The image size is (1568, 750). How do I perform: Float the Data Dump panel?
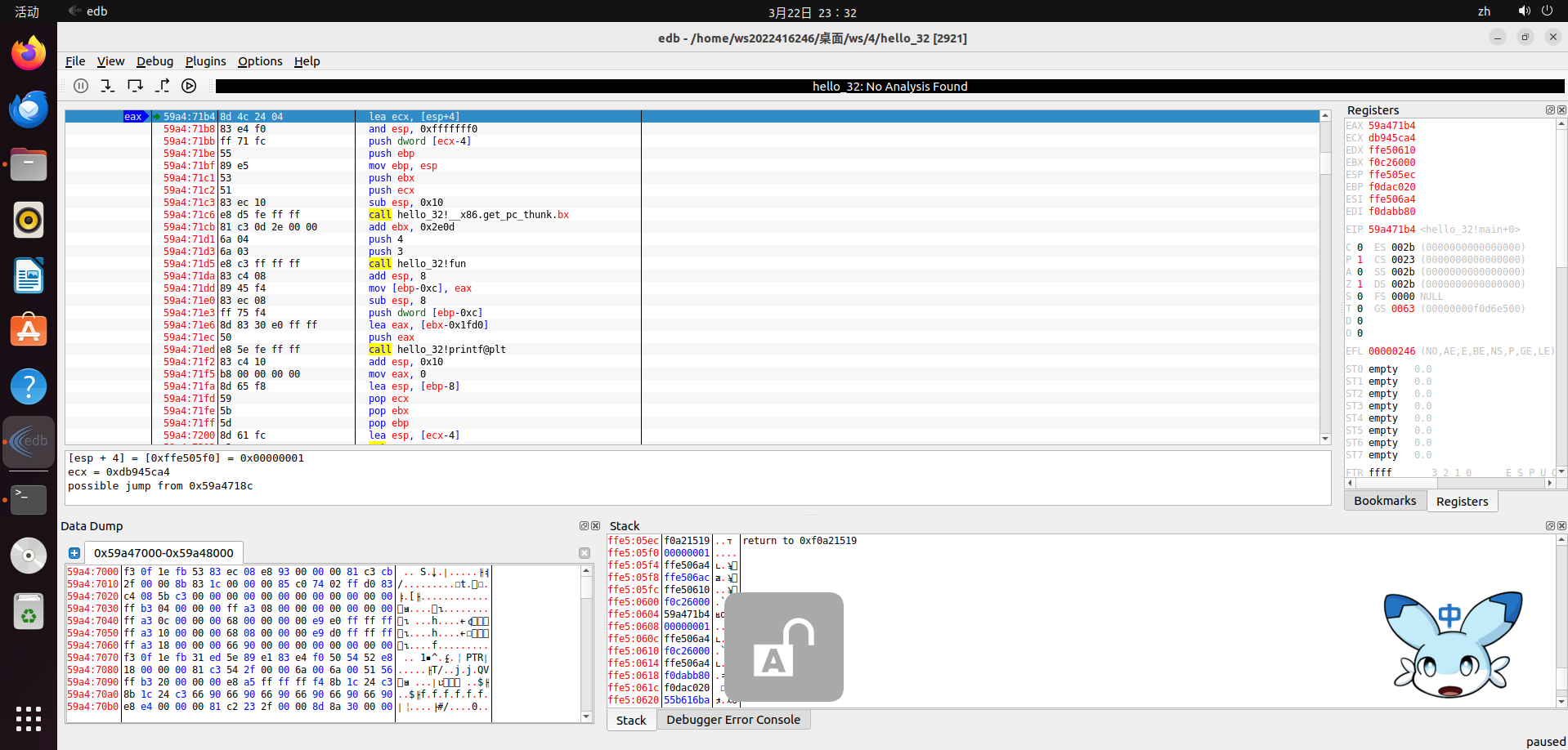point(584,526)
